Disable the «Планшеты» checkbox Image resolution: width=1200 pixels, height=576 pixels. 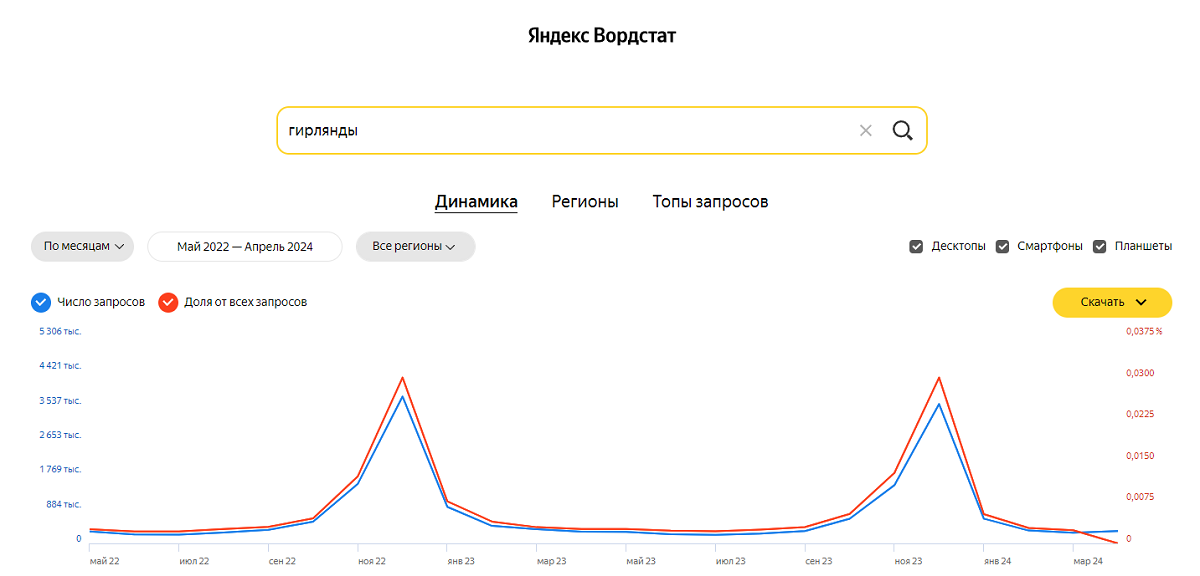coord(1100,245)
